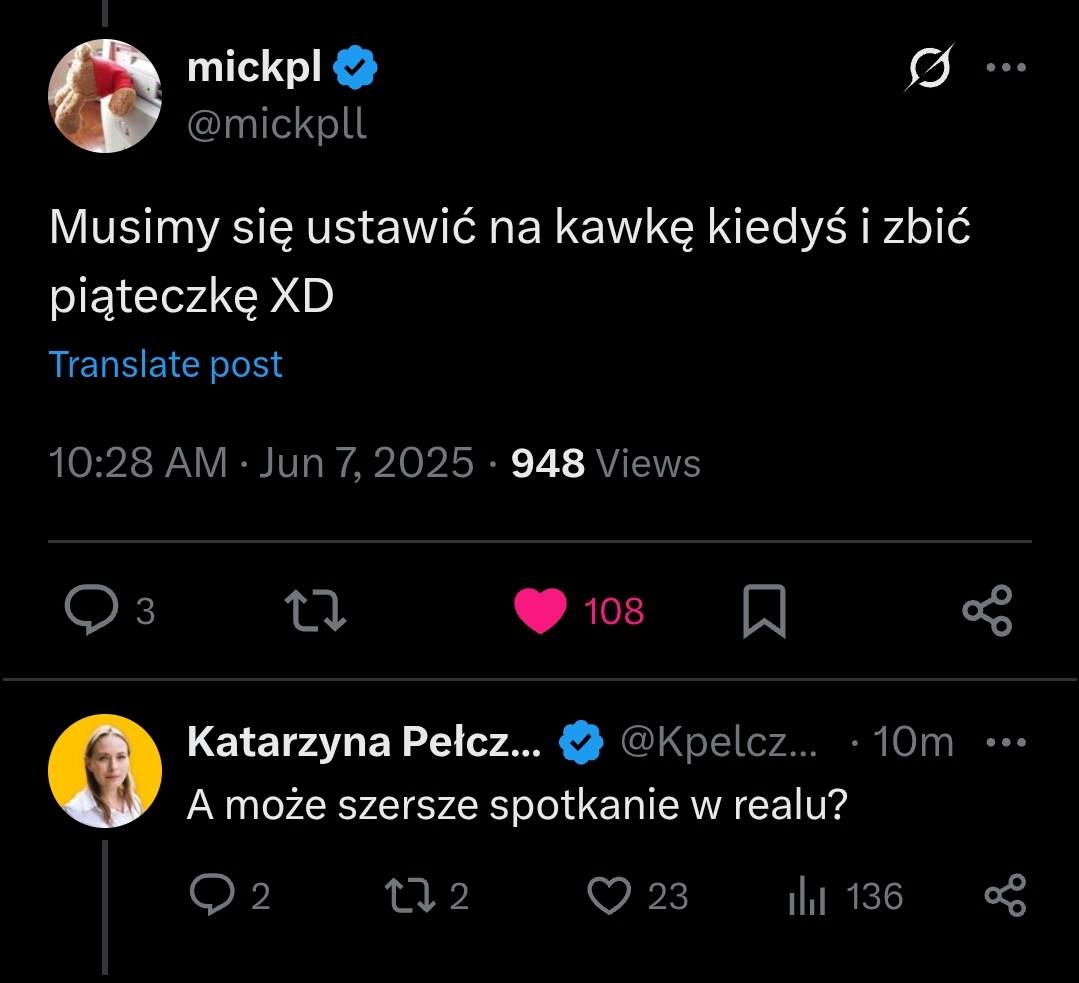The width and height of the screenshot is (1079, 983).
Task: Share Katarzyna's reply
Action: pyautogui.click(x=1005, y=896)
